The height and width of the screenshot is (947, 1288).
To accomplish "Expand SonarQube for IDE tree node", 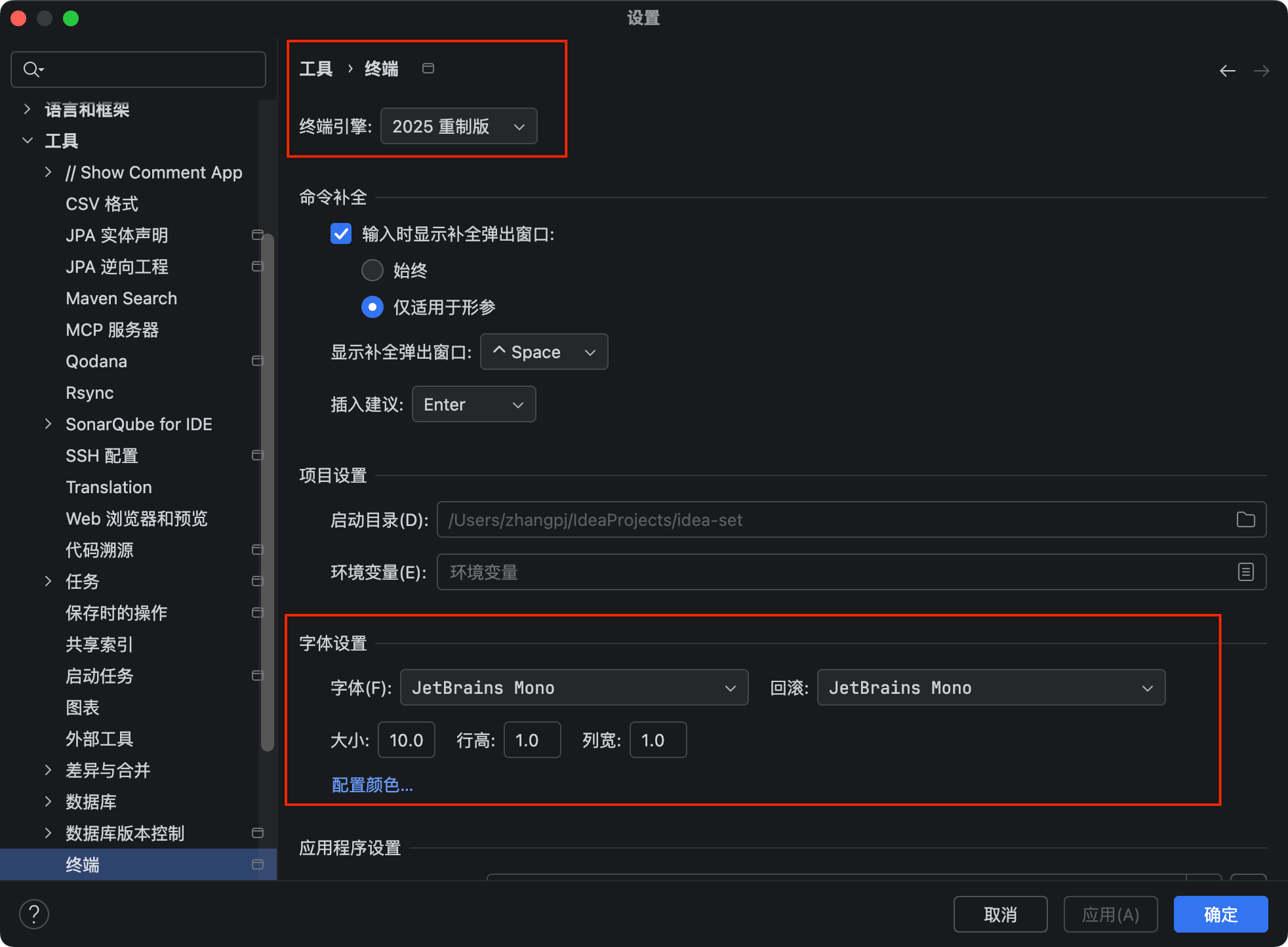I will [48, 424].
